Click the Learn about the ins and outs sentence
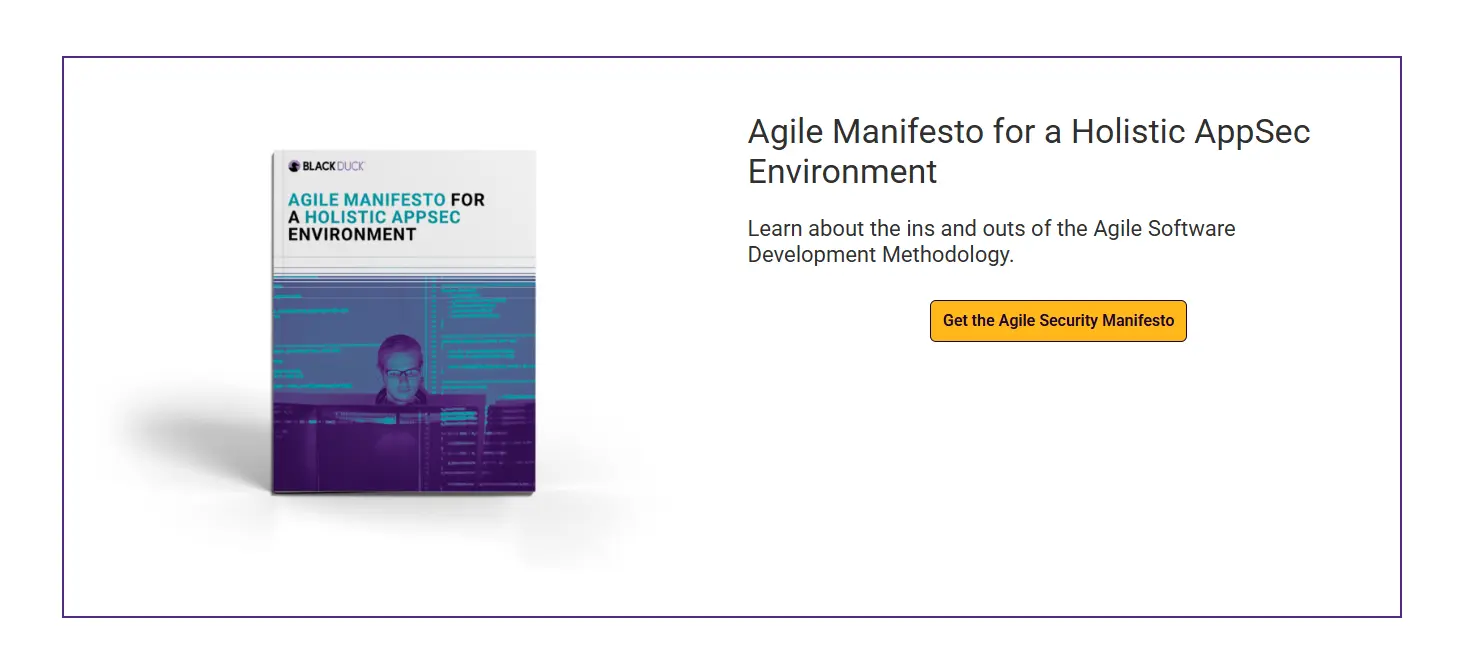This screenshot has width=1468, height=671. click(991, 241)
